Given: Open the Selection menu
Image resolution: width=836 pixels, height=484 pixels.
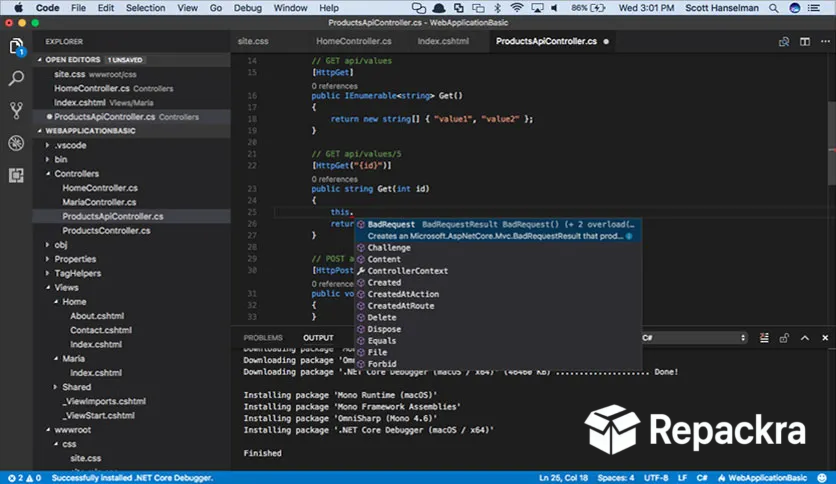Looking at the screenshot, I should point(145,8).
